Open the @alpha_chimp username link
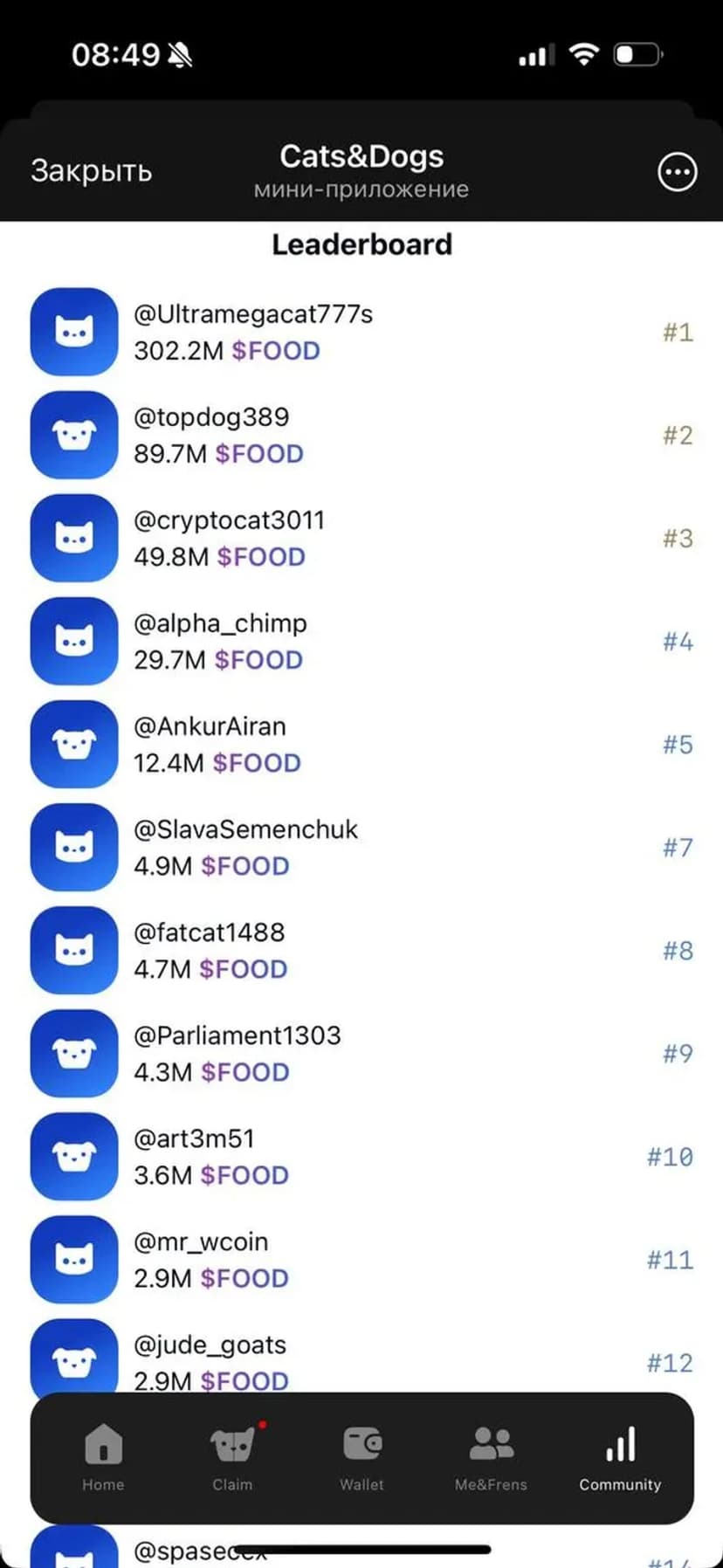 [x=220, y=623]
